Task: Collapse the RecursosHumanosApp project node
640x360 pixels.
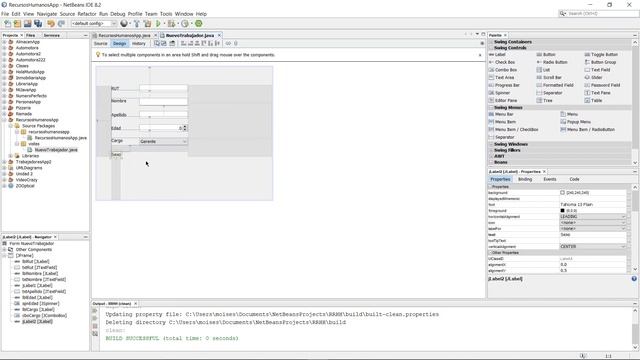Action: tap(4, 120)
